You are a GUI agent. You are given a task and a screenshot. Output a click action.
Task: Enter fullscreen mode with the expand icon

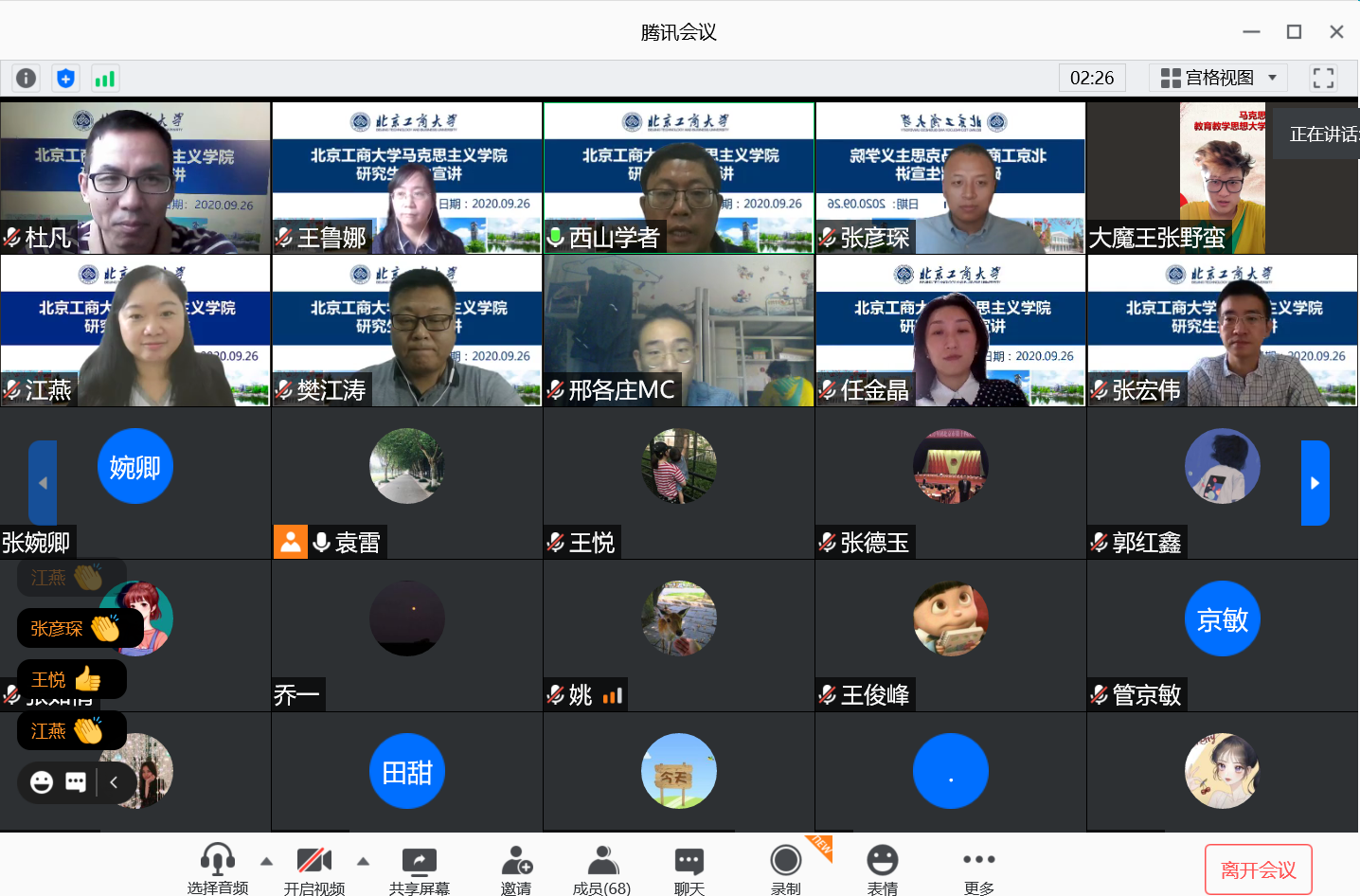pyautogui.click(x=1323, y=78)
